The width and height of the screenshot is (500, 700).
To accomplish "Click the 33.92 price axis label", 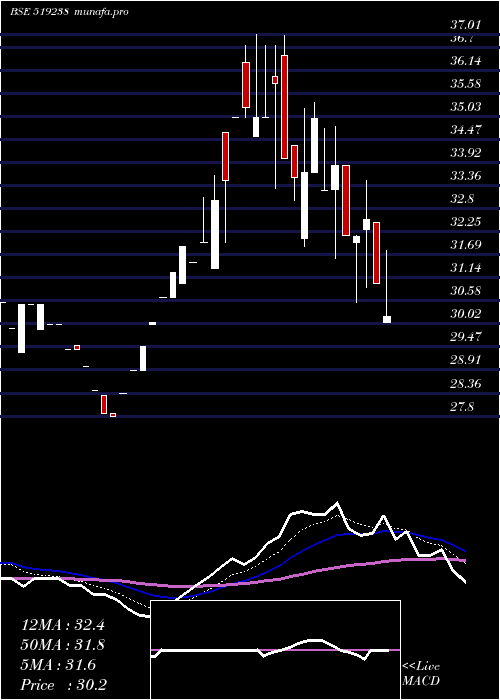I will click(466, 153).
